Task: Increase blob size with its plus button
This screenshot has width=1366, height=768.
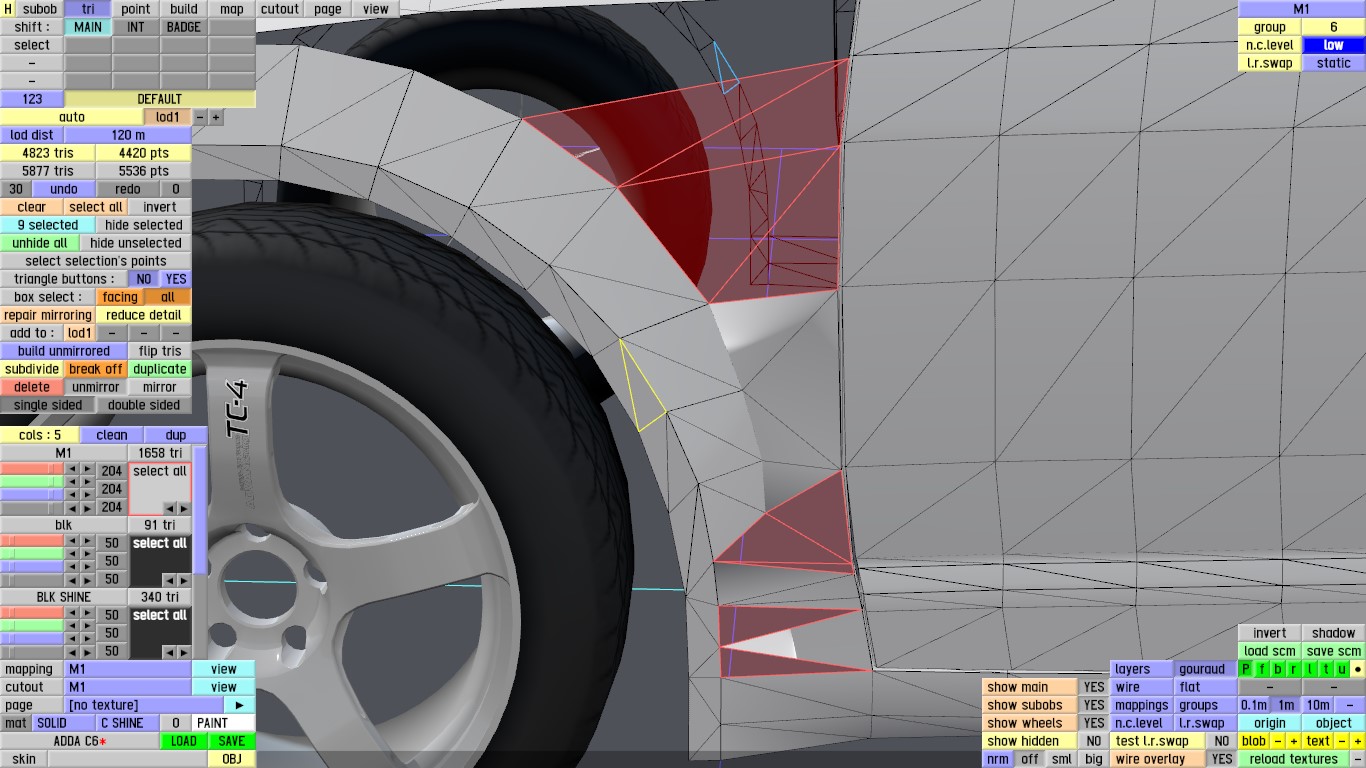Action: point(1293,741)
